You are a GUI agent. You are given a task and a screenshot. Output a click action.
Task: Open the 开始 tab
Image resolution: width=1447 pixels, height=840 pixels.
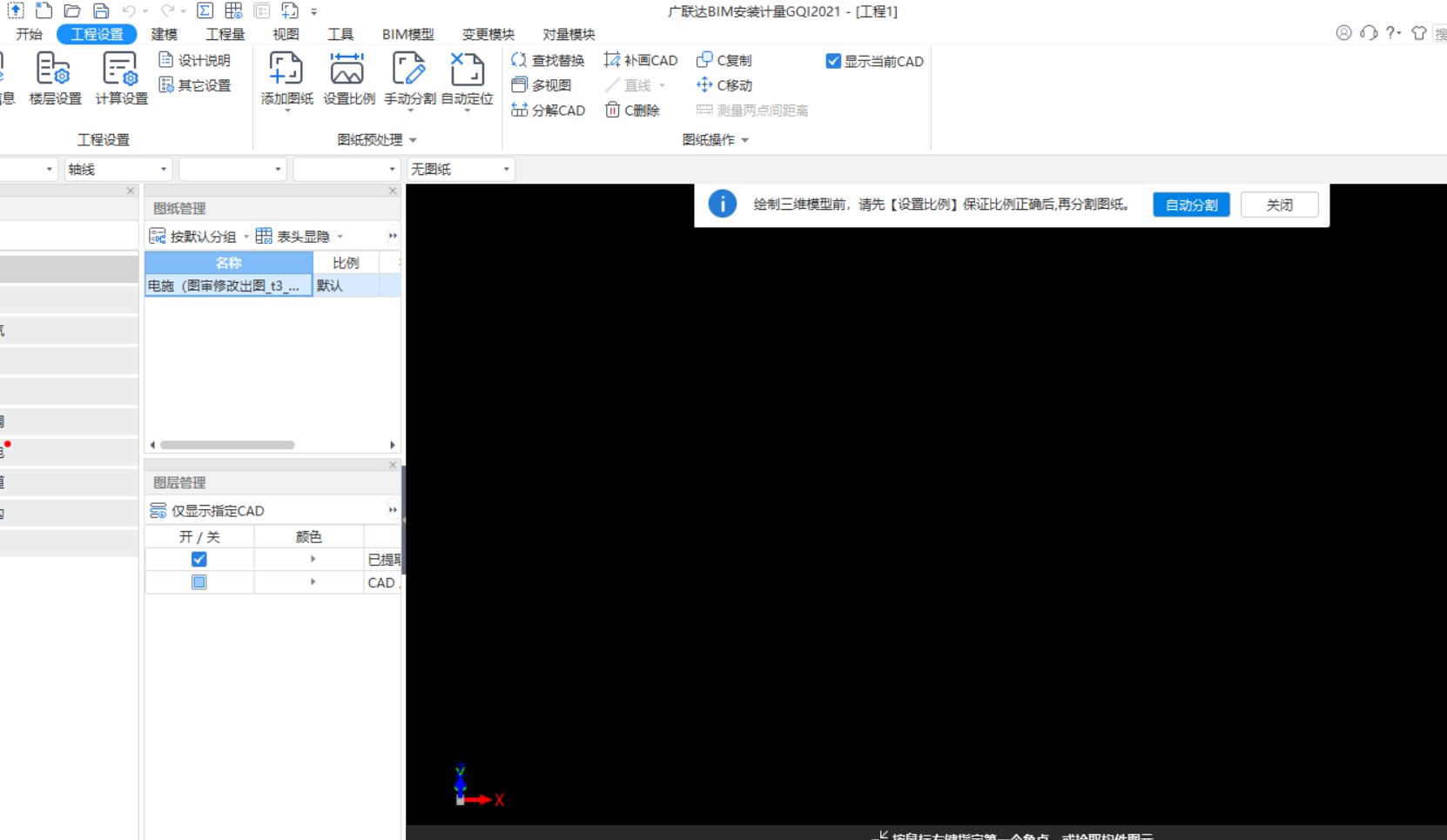click(29, 34)
